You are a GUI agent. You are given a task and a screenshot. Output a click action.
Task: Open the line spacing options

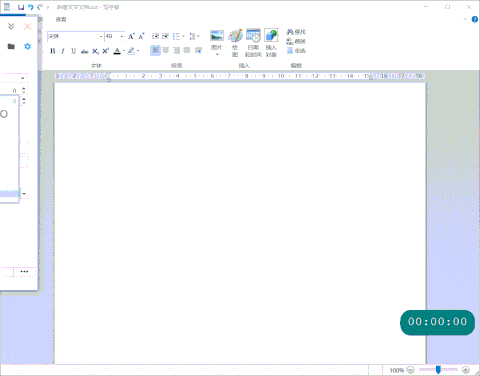(x=194, y=36)
